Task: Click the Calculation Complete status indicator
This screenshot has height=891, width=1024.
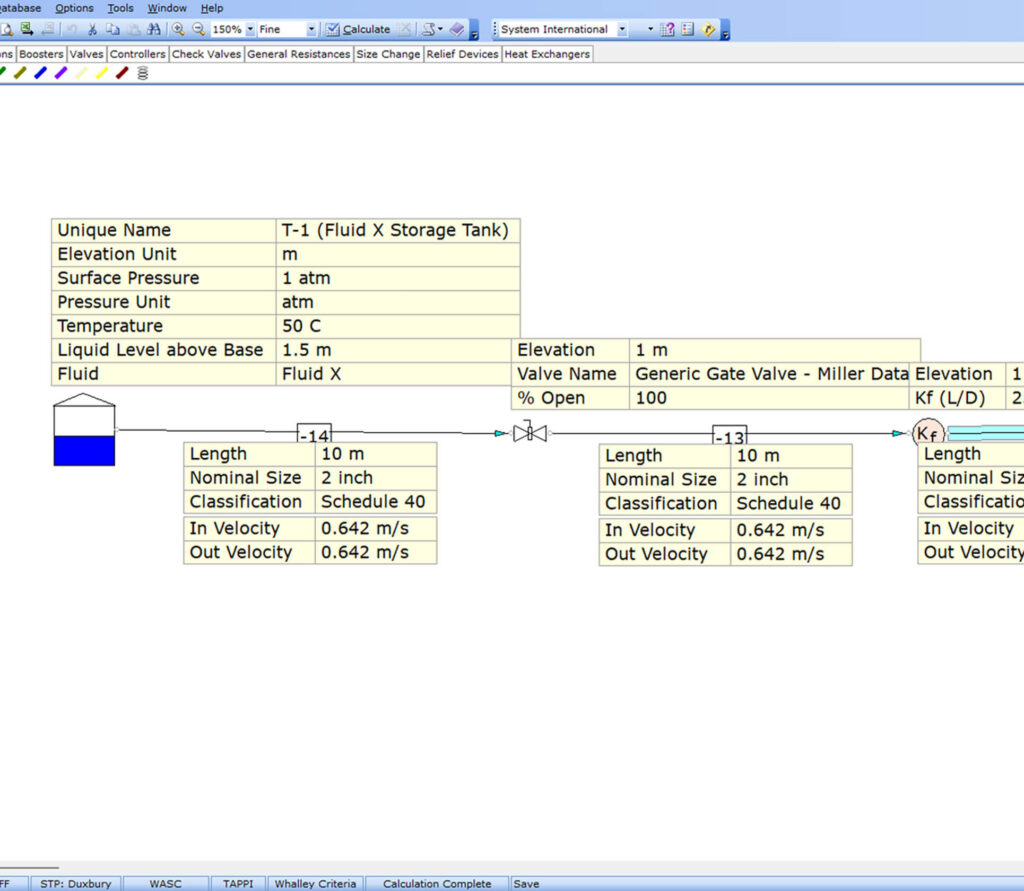Action: [437, 884]
